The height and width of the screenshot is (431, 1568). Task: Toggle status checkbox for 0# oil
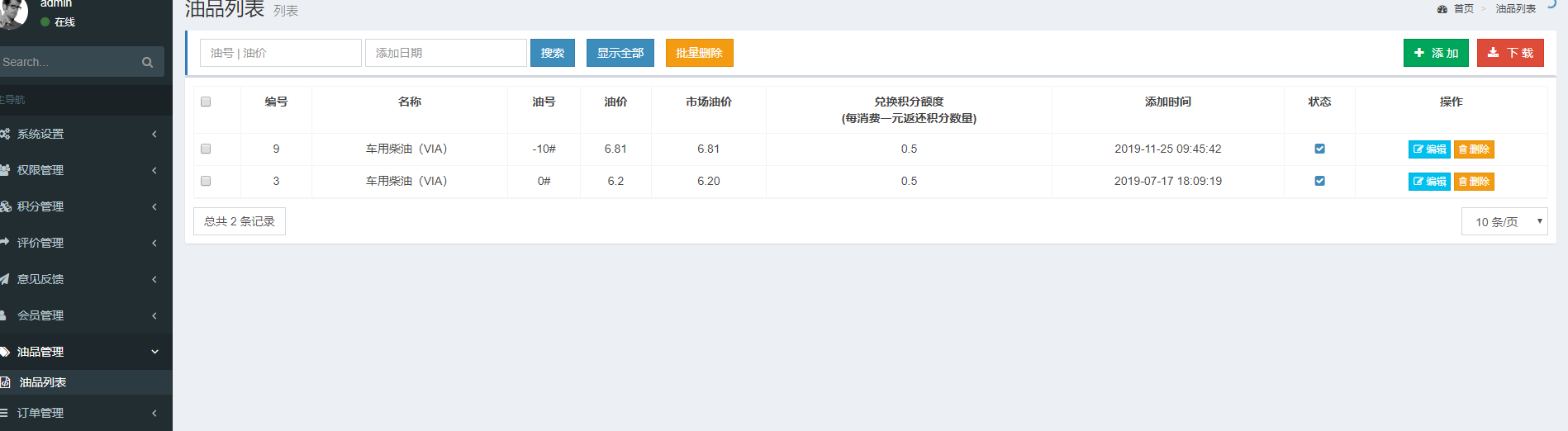click(1319, 181)
